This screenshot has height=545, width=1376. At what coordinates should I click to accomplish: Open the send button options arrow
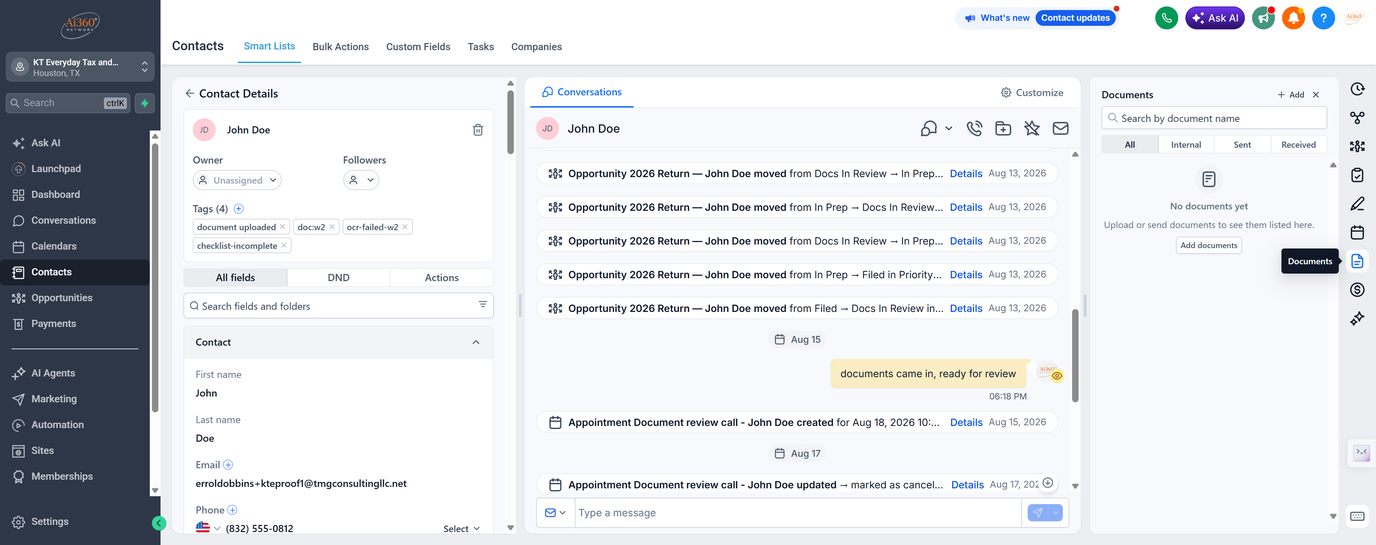1056,513
